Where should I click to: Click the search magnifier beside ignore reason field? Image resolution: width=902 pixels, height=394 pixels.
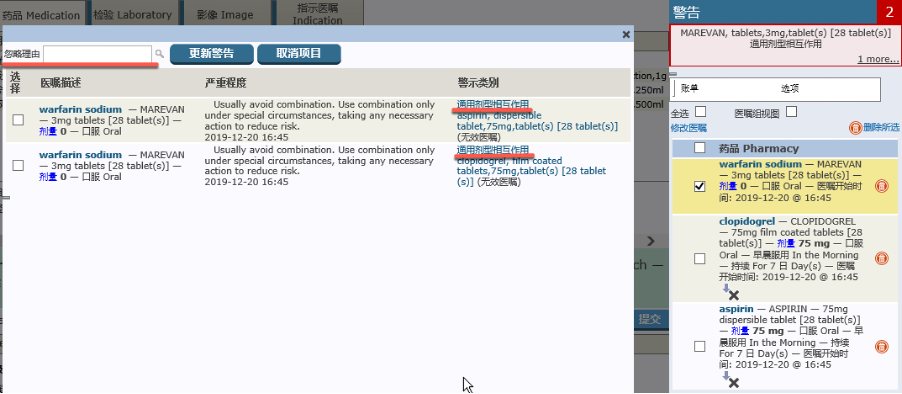tap(159, 54)
